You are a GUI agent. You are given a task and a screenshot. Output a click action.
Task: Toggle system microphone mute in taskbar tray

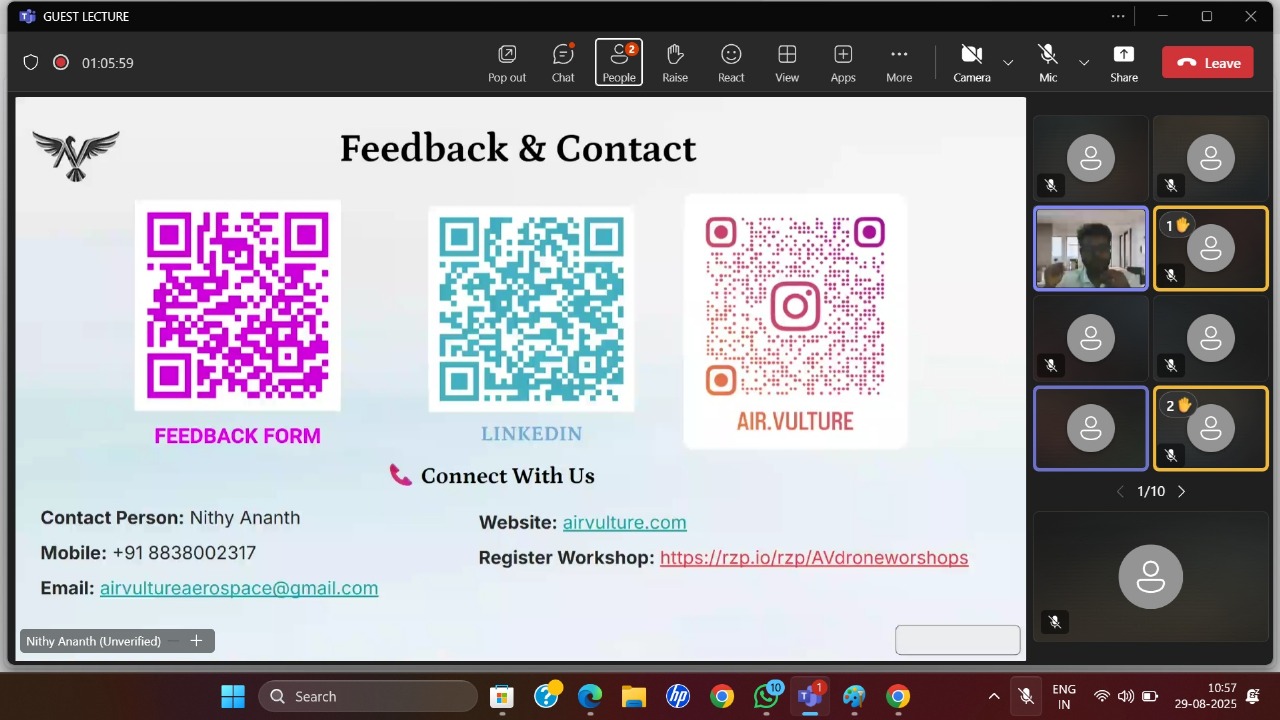1025,696
